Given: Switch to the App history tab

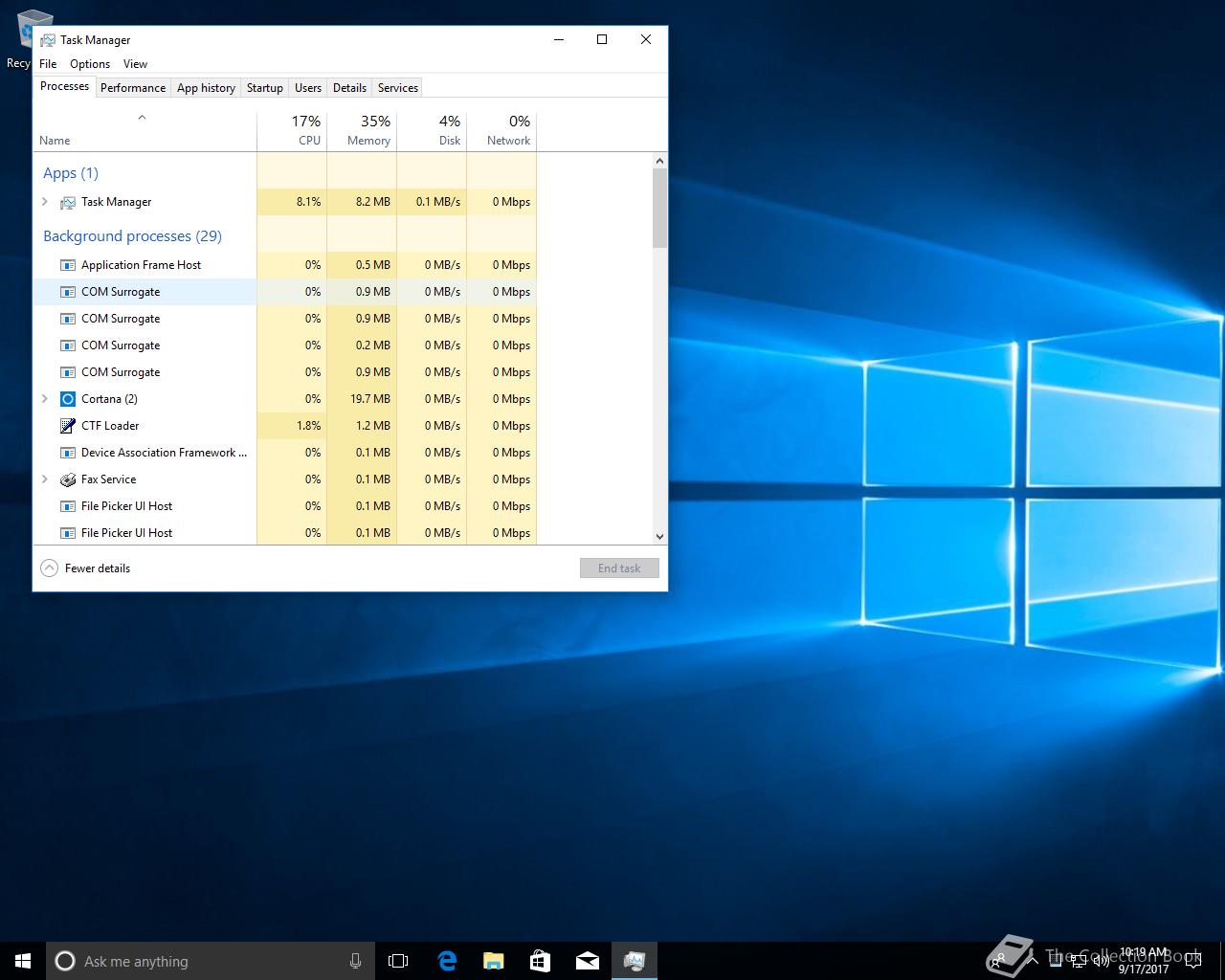Looking at the screenshot, I should coord(206,88).
